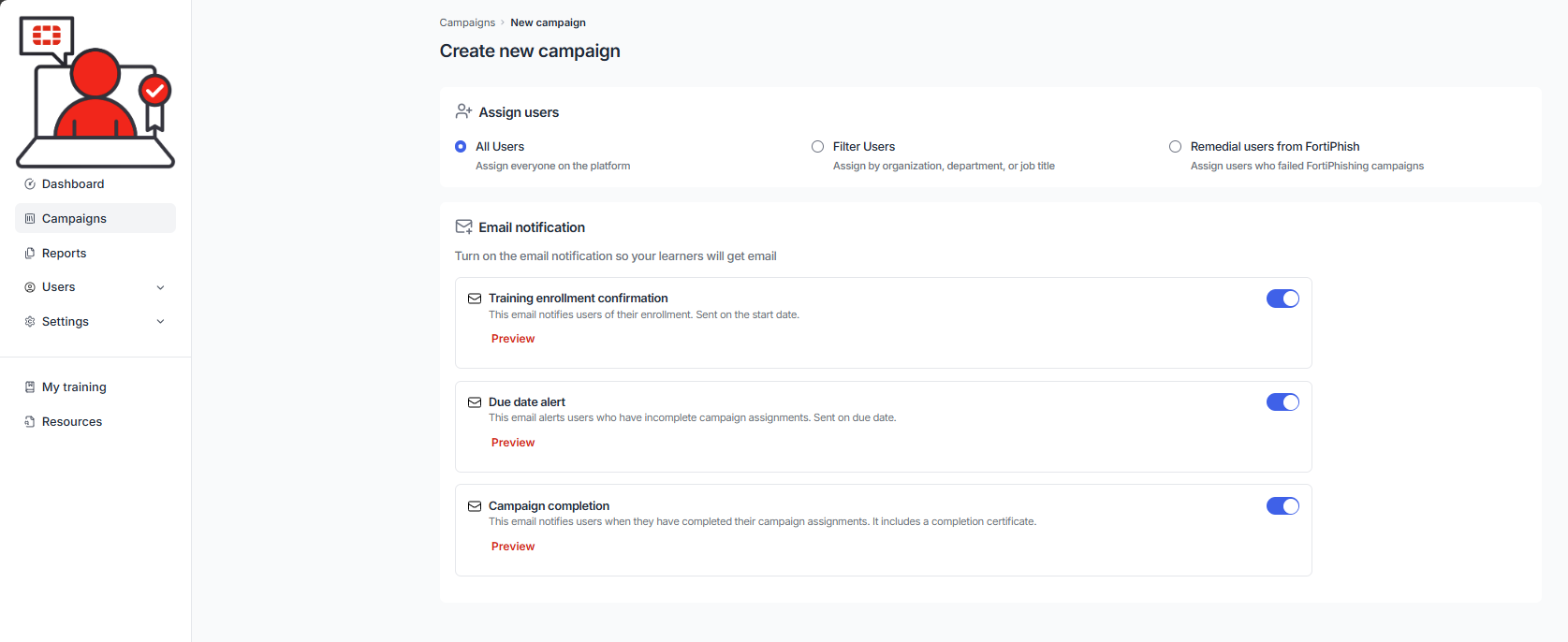Click envelope icon beside Due date alert
This screenshot has height=642, width=1568.
click(475, 402)
